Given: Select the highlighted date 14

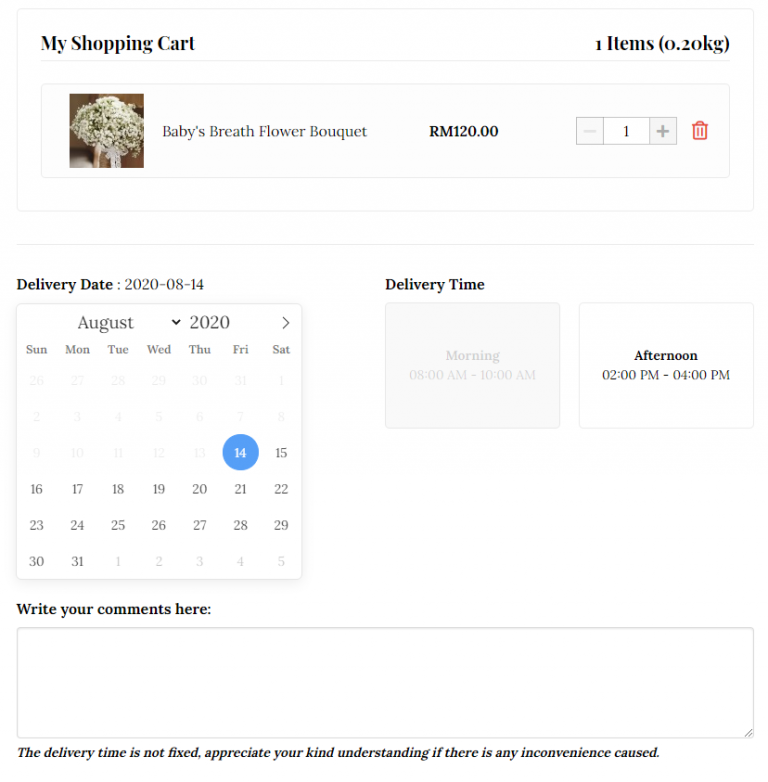Looking at the screenshot, I should [x=240, y=452].
